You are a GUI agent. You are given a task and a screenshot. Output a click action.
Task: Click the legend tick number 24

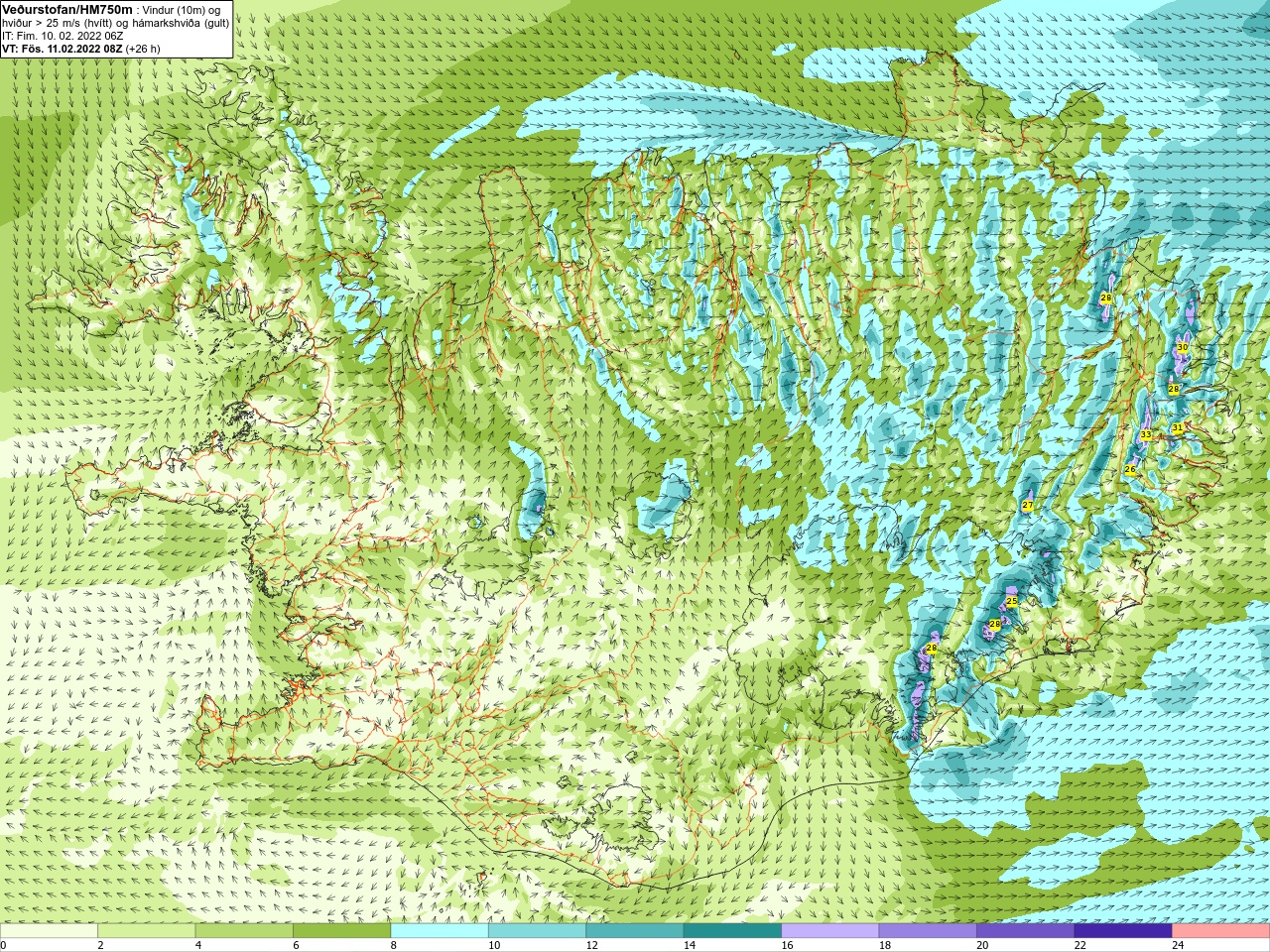pyautogui.click(x=1178, y=945)
